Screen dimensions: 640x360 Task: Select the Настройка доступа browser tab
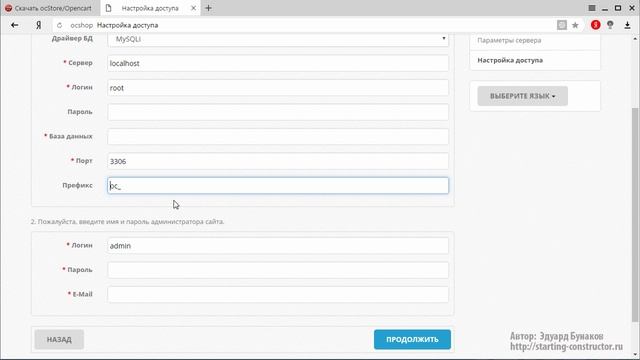[150, 8]
